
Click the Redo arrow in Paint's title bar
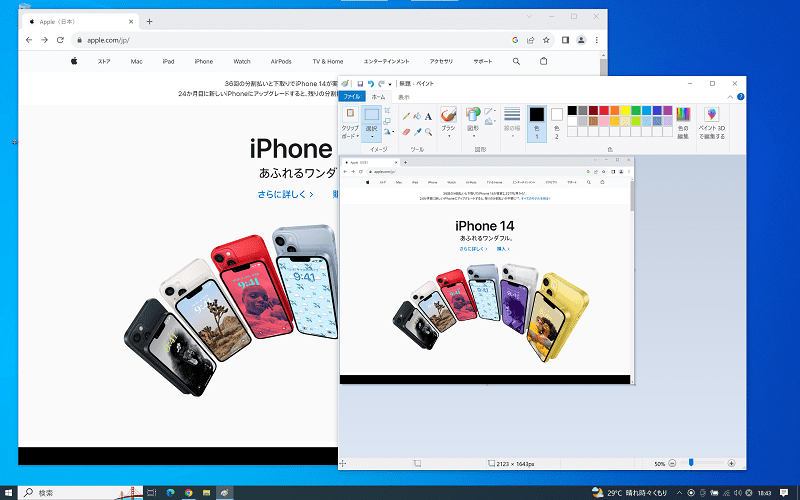381,84
